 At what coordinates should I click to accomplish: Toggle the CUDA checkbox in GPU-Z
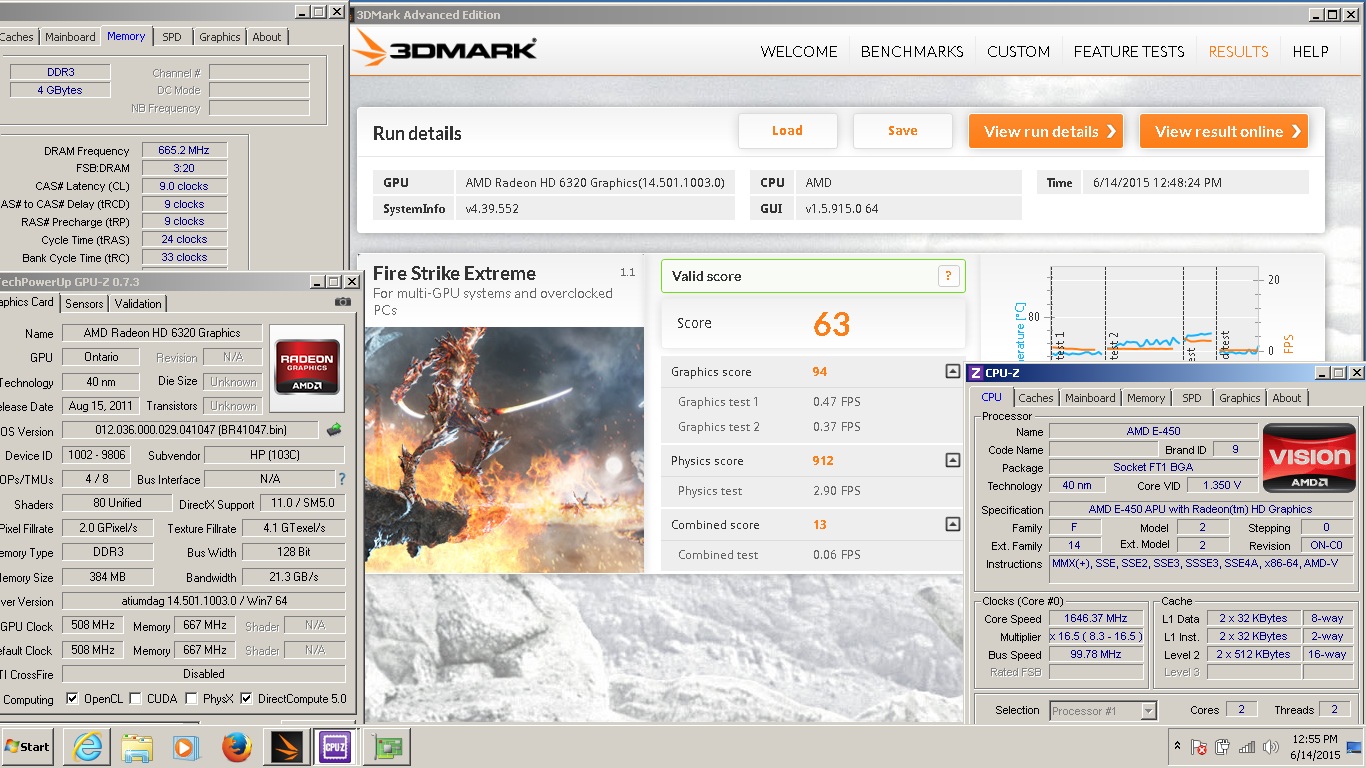pos(137,699)
